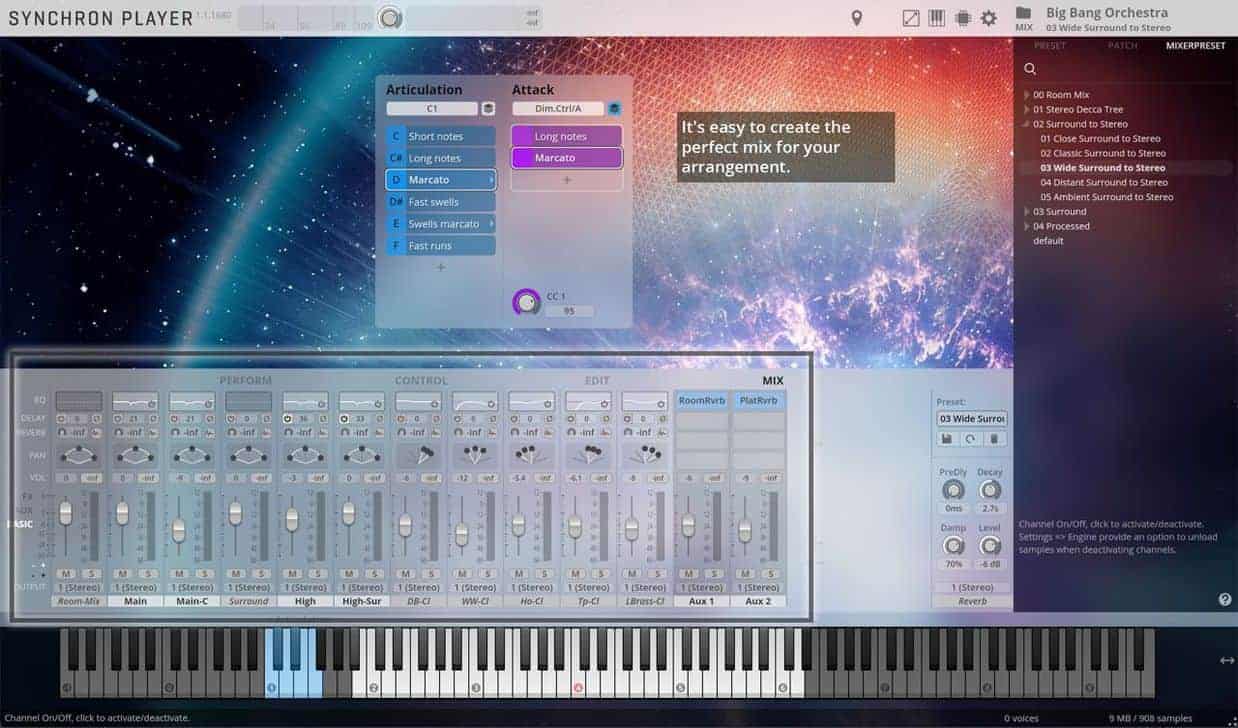Expand the 00 Room Mix folder
1238x728 pixels.
(x=1026, y=95)
